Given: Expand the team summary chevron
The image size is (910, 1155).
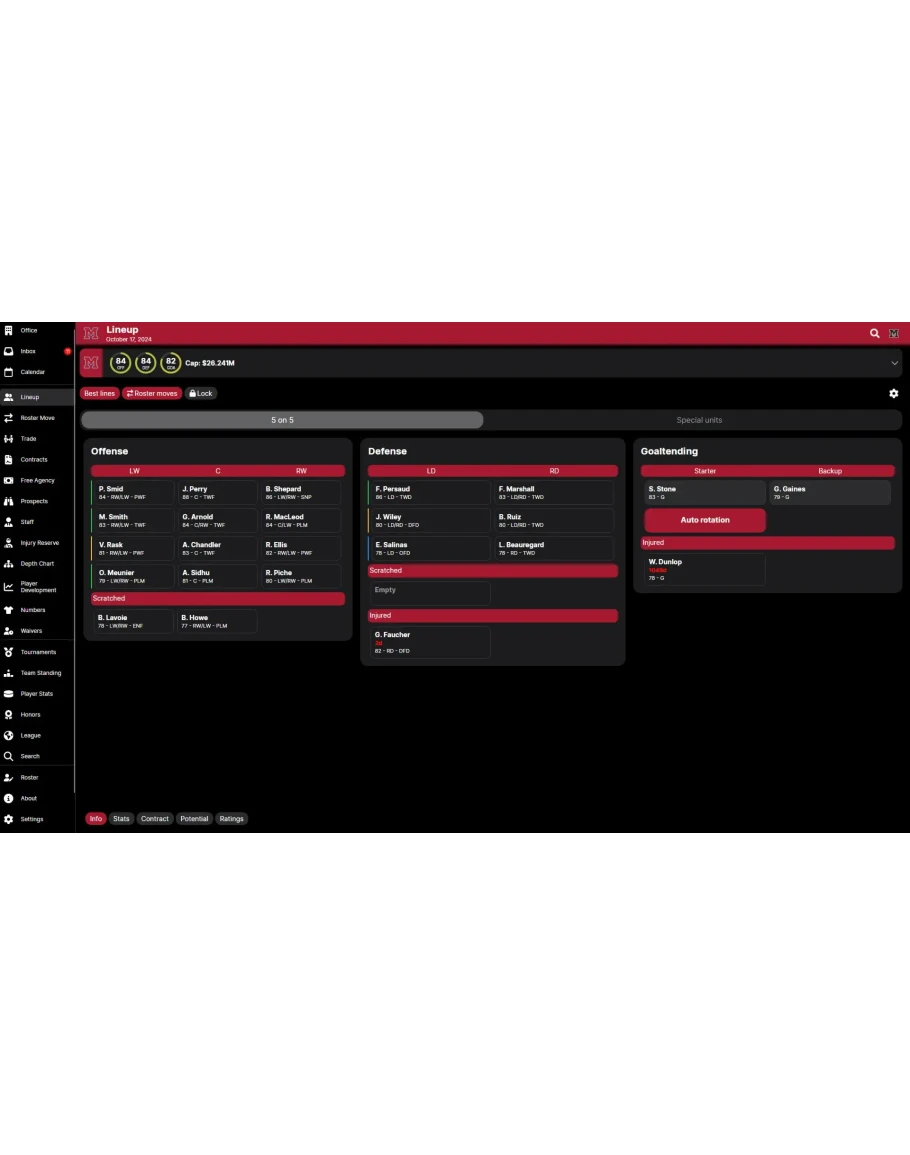Looking at the screenshot, I should point(894,363).
